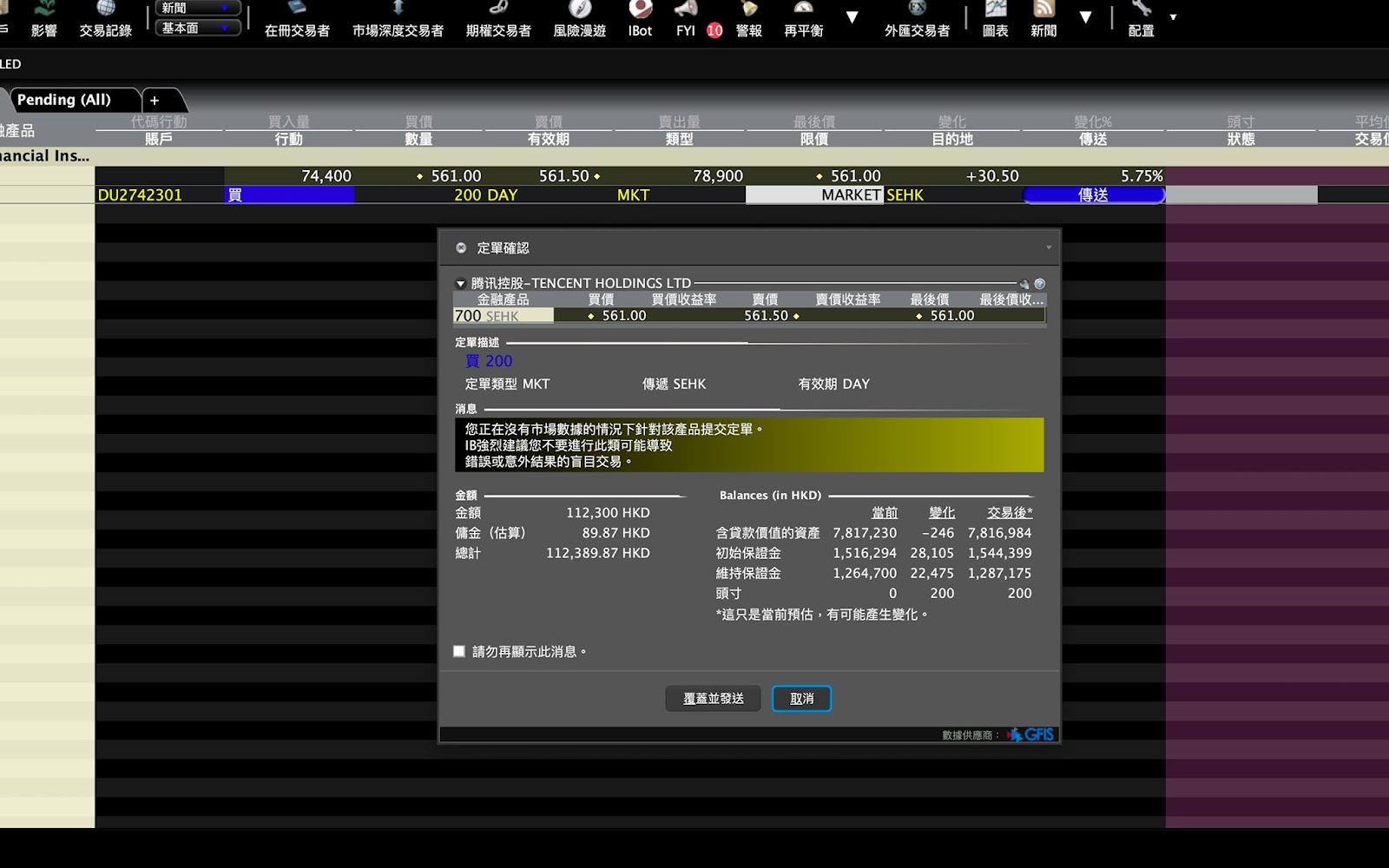Open 期權交易者 option trader tool

click(498, 19)
